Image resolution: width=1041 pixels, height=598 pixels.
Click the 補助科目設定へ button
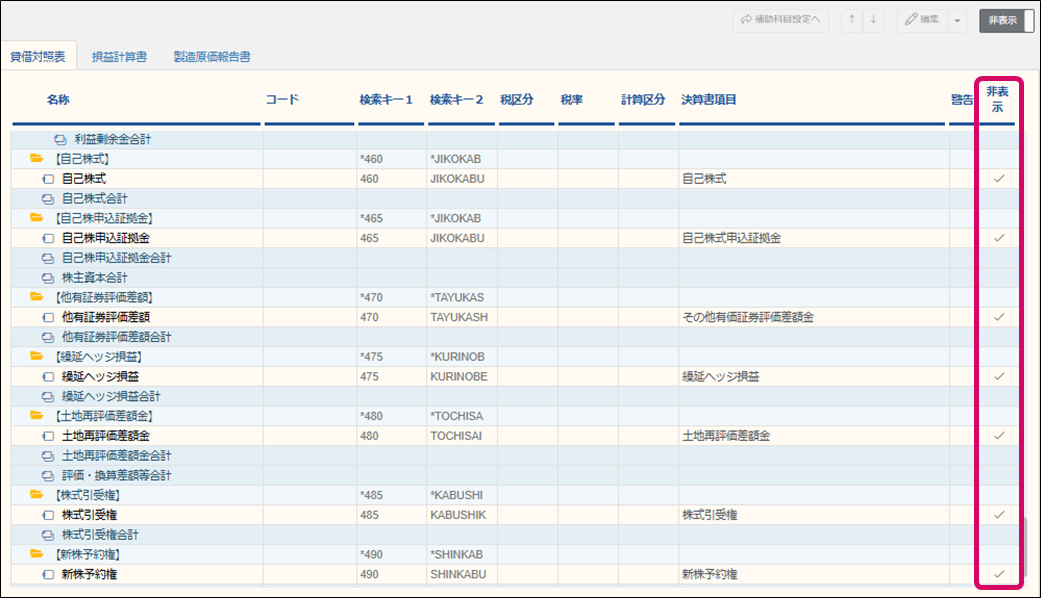tap(780, 20)
